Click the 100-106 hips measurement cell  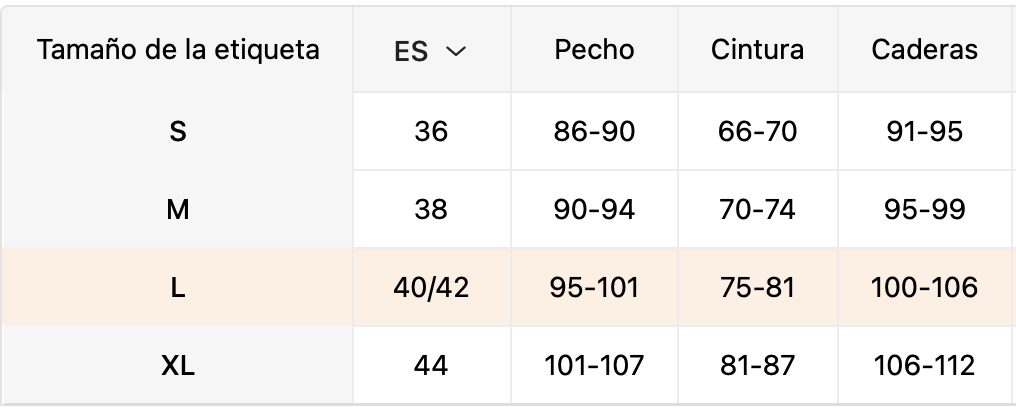point(925,287)
